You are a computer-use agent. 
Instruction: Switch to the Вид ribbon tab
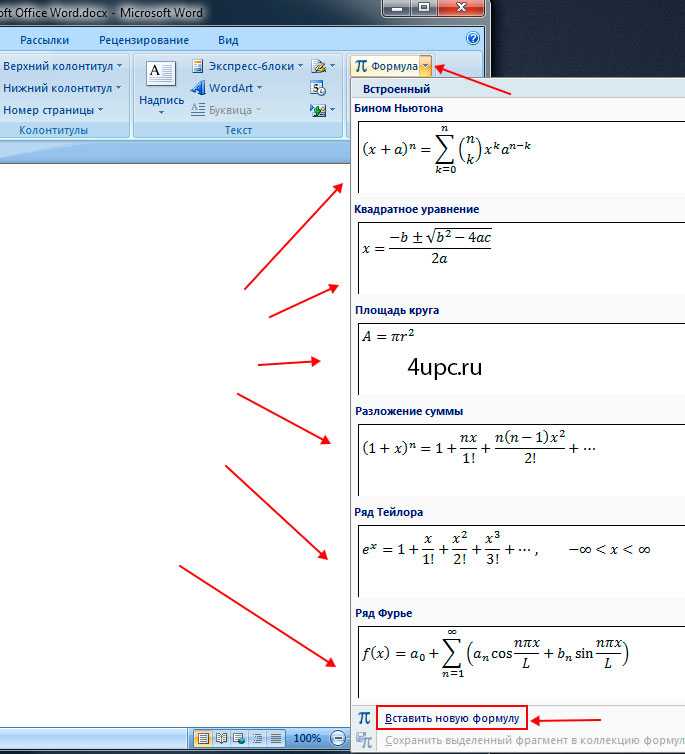click(x=228, y=40)
